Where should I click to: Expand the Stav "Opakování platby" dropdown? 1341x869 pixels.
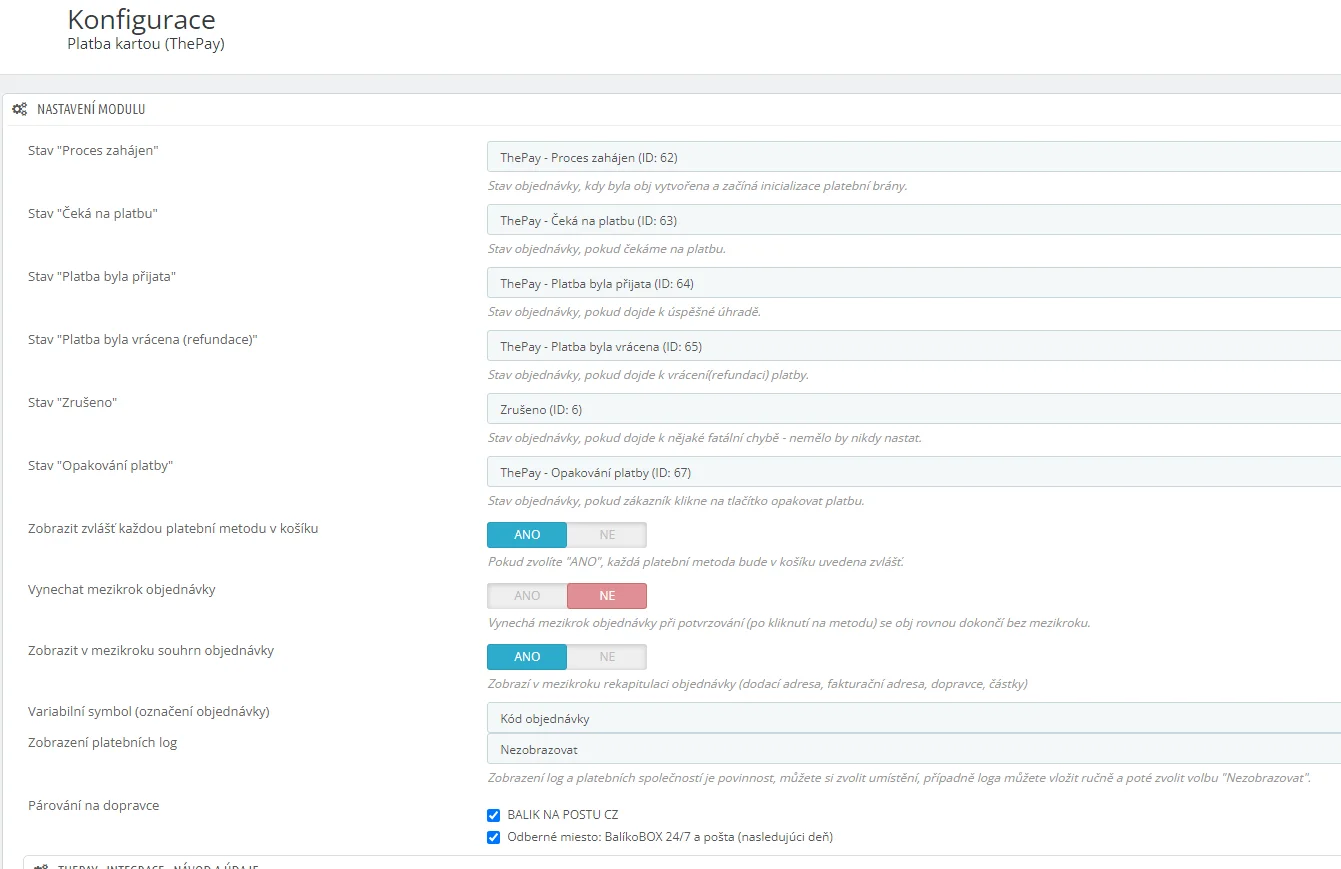[912, 472]
